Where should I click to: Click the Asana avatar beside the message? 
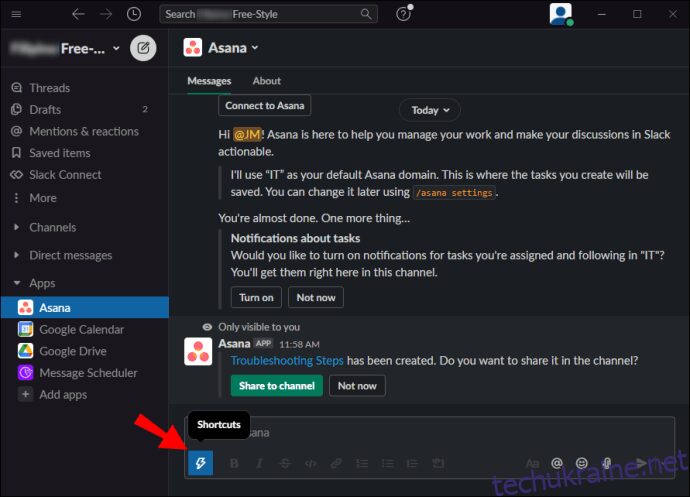coord(198,351)
